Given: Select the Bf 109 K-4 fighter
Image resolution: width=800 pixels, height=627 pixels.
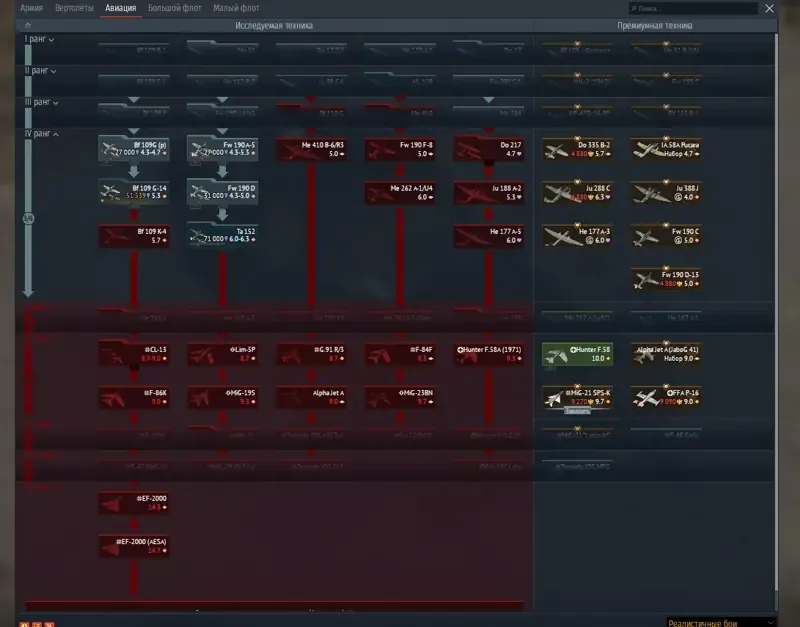Looking at the screenshot, I should [134, 236].
